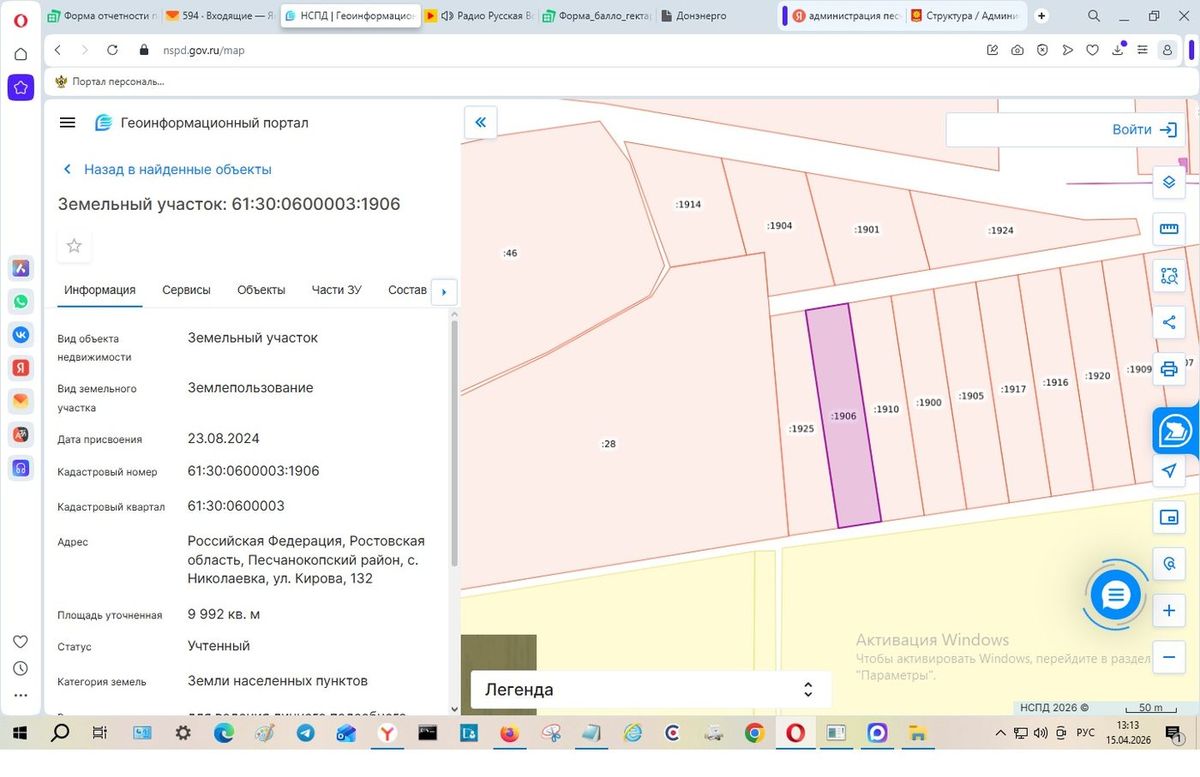Expand the Легенда panel
Screen dimensions: 1200x777
pos(650,690)
